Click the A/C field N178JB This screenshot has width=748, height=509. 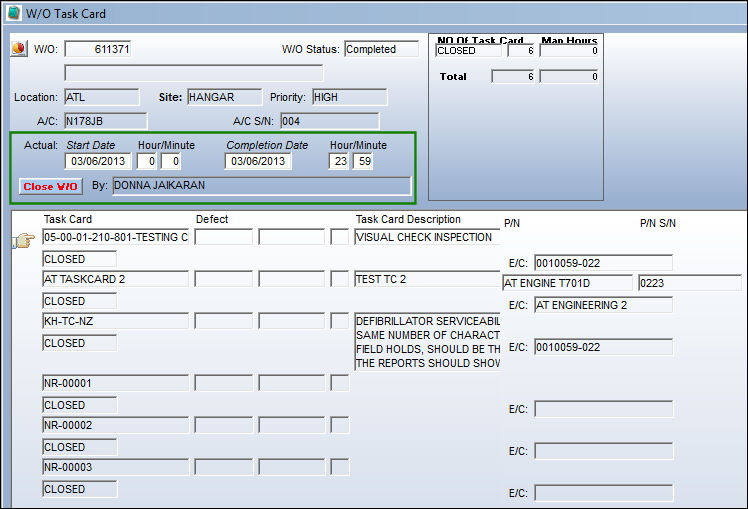[x=106, y=121]
